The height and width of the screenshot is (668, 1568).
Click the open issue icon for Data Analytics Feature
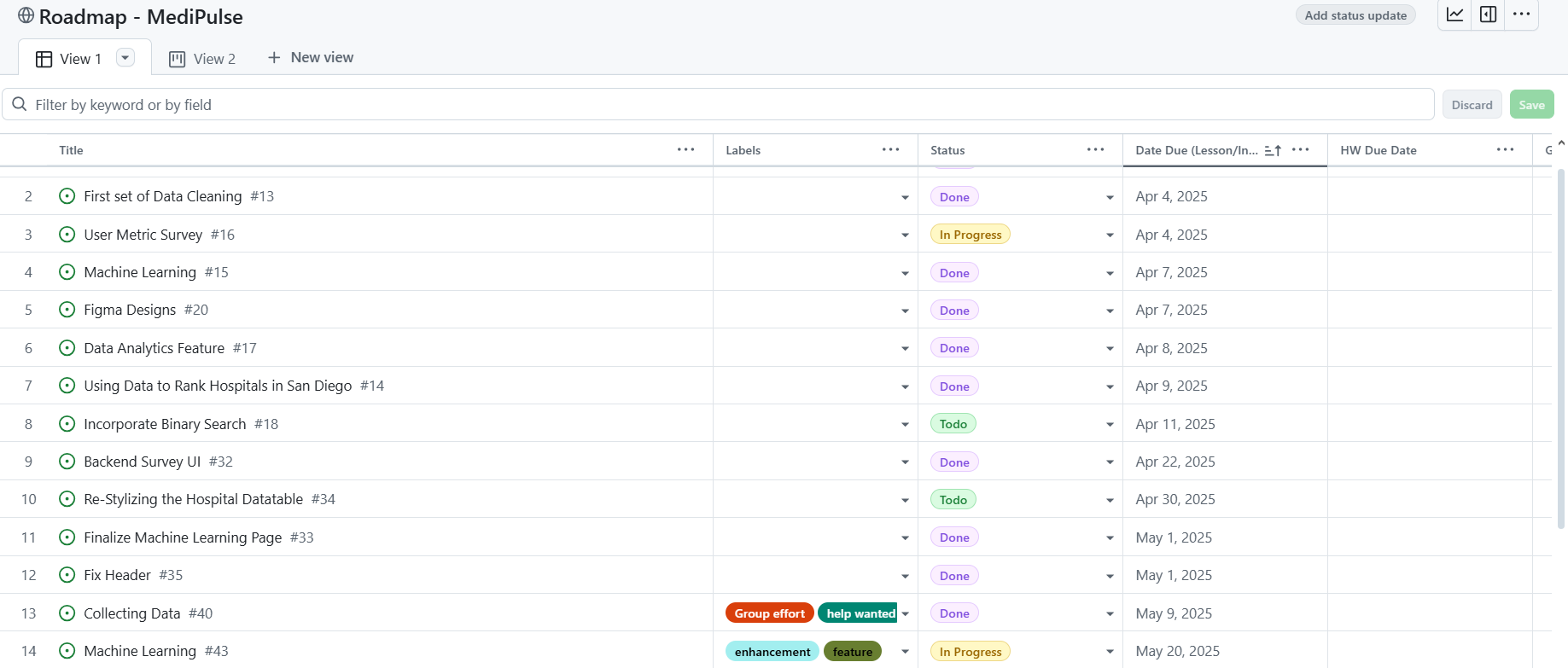pos(67,348)
